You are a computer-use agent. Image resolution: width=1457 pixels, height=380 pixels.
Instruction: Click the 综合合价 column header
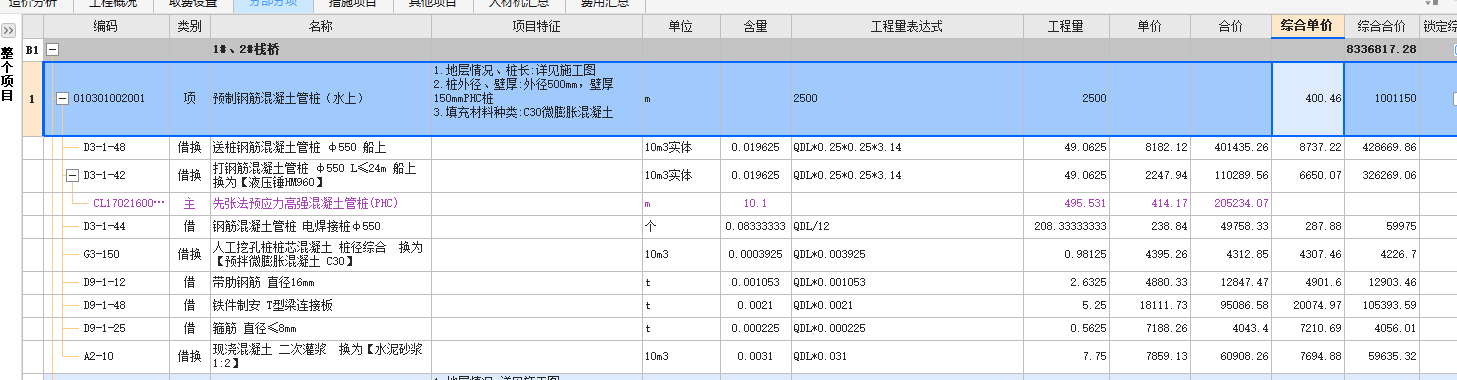coord(1381,27)
